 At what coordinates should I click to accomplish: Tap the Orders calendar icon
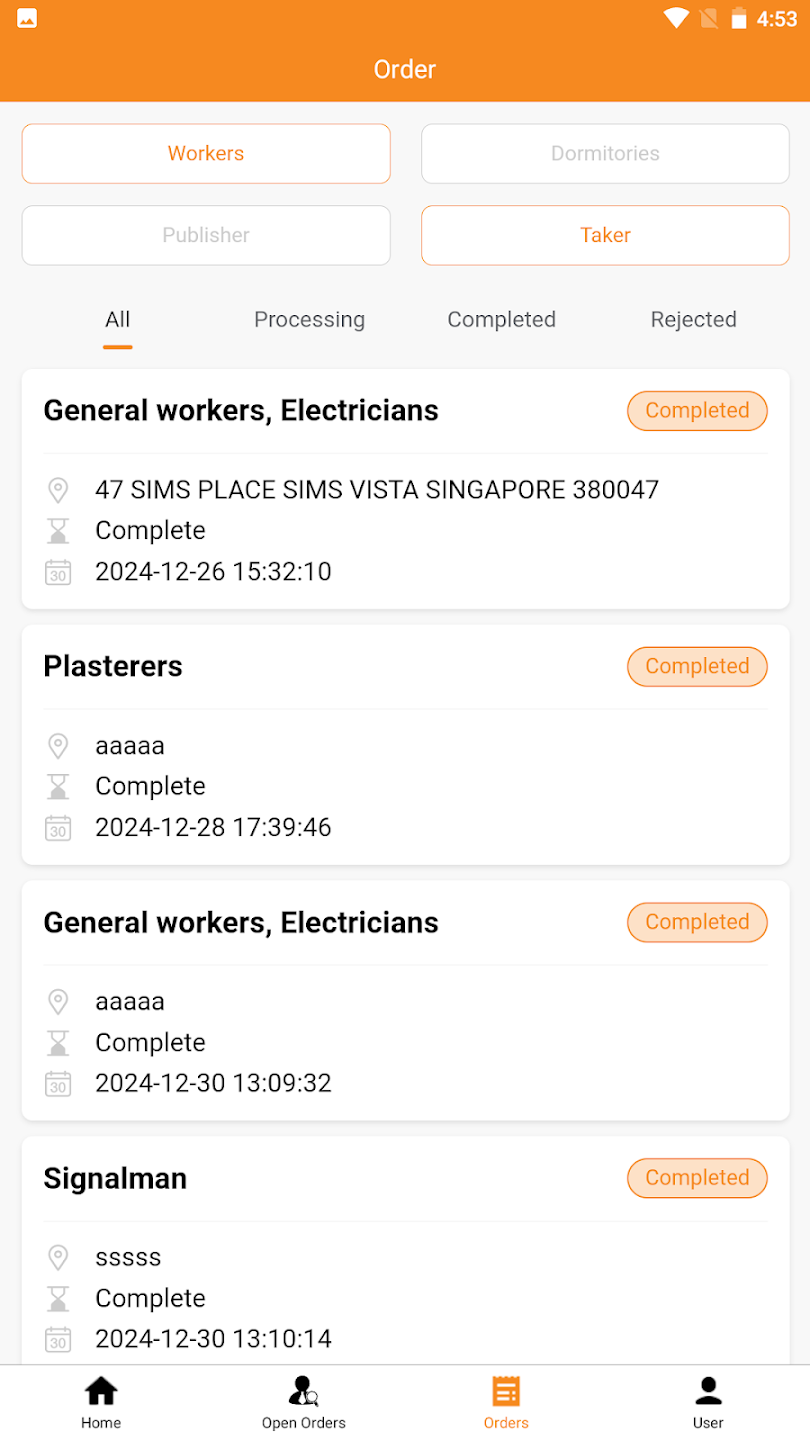pos(506,1389)
